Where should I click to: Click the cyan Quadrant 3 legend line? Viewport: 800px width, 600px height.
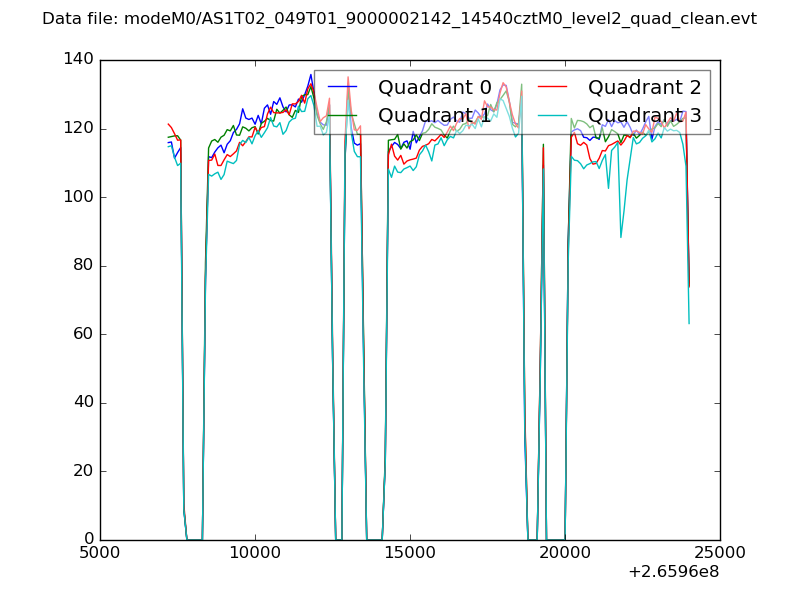[x=552, y=116]
